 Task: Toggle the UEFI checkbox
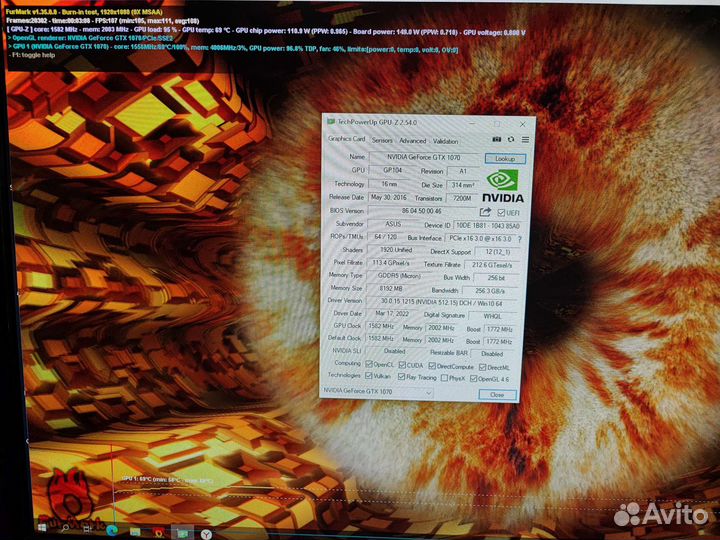coord(501,213)
